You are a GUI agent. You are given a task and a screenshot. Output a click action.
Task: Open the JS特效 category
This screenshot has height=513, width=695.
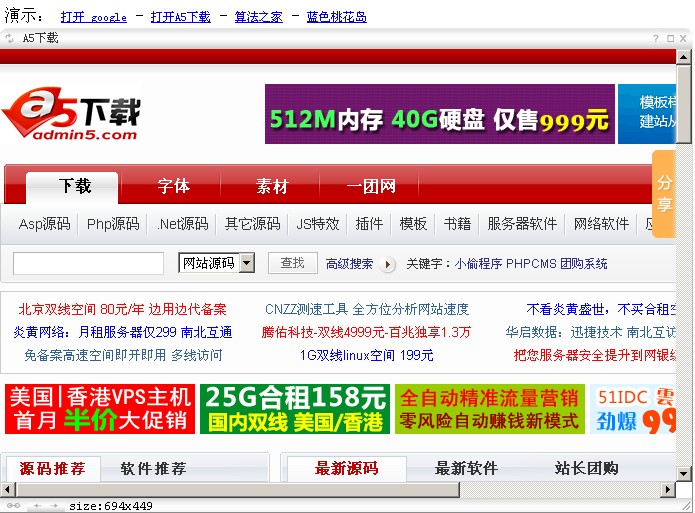pyautogui.click(x=318, y=224)
